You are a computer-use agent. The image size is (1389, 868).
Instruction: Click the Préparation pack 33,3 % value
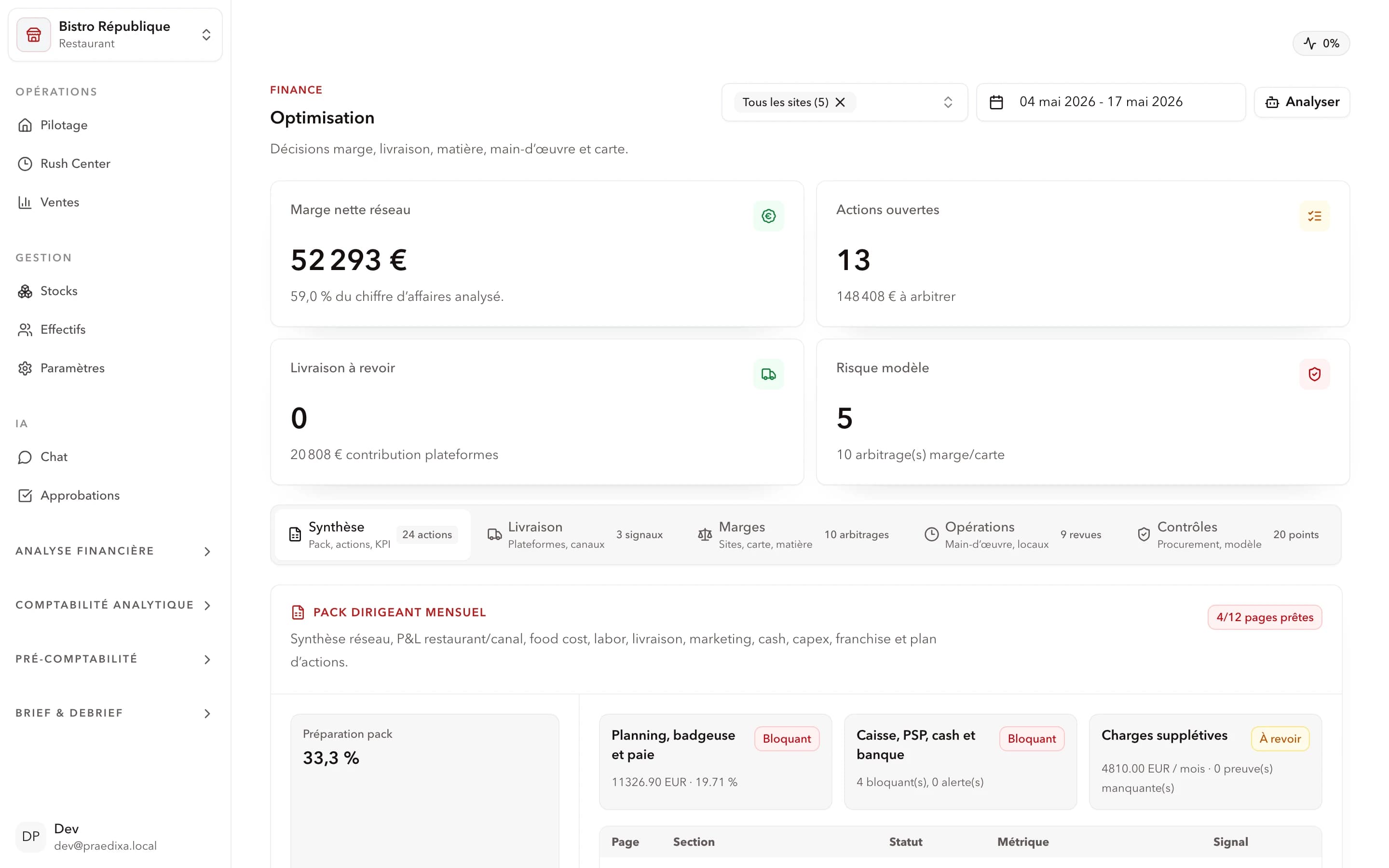(331, 758)
